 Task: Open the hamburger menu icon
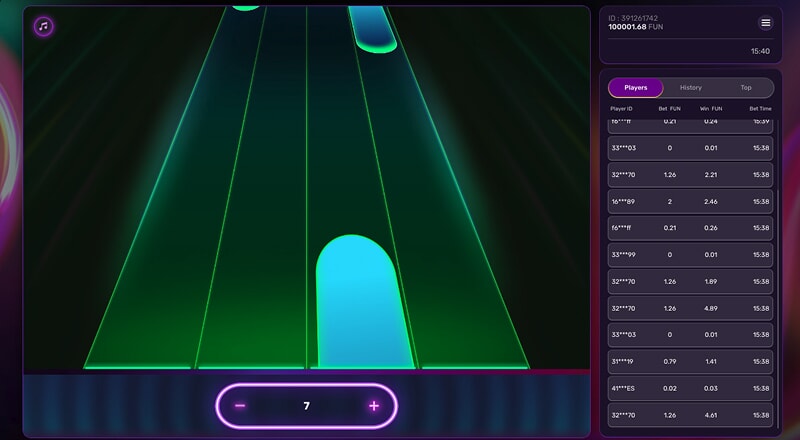[766, 23]
